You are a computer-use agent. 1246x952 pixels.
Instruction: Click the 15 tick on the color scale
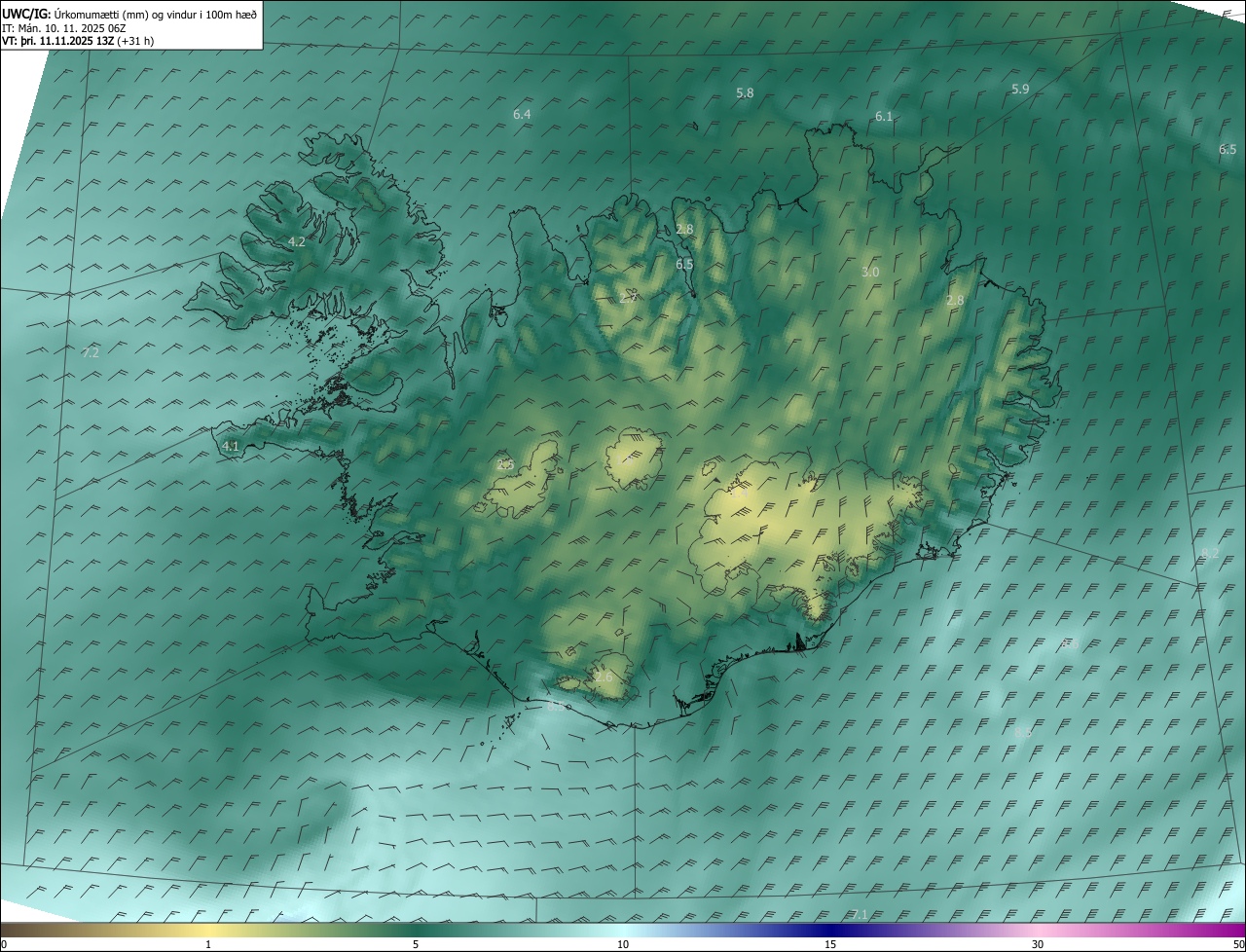830,945
